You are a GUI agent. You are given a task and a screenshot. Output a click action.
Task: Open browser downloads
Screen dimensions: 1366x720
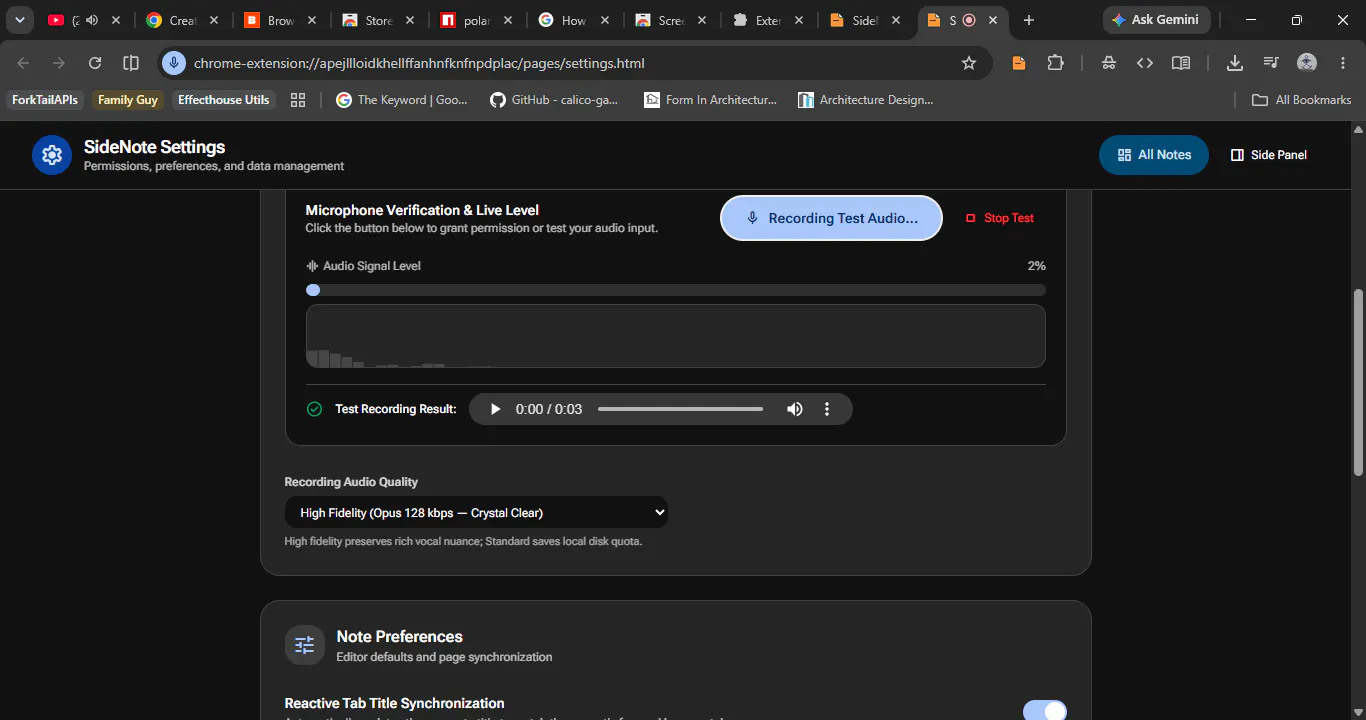click(1235, 63)
